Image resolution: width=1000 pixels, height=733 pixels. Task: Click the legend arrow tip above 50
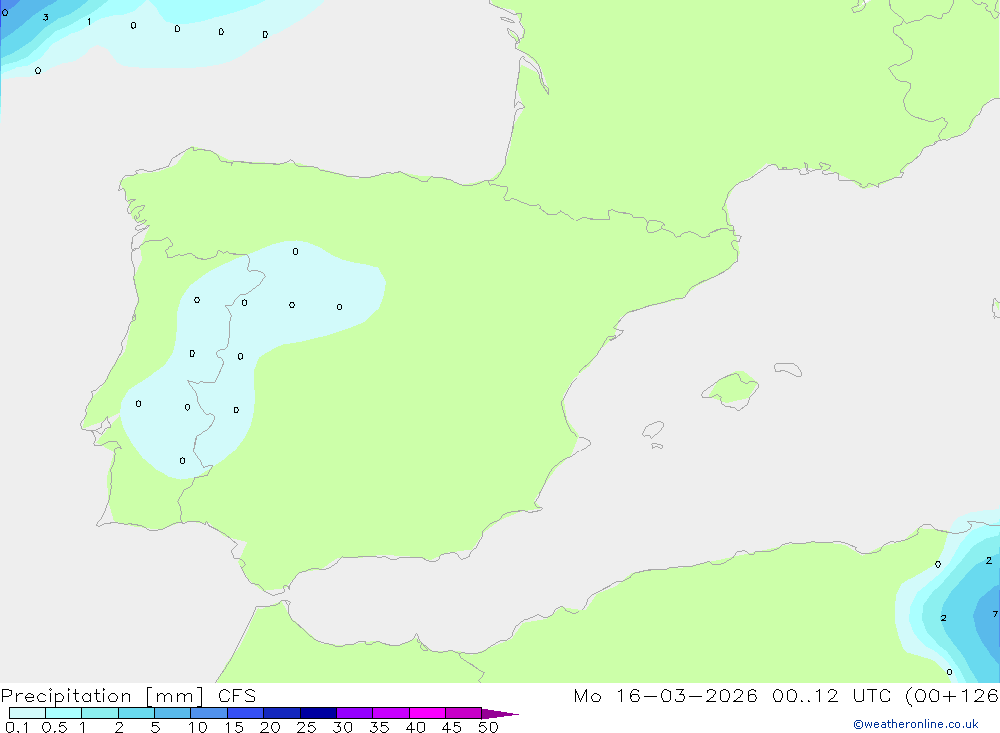[500, 714]
